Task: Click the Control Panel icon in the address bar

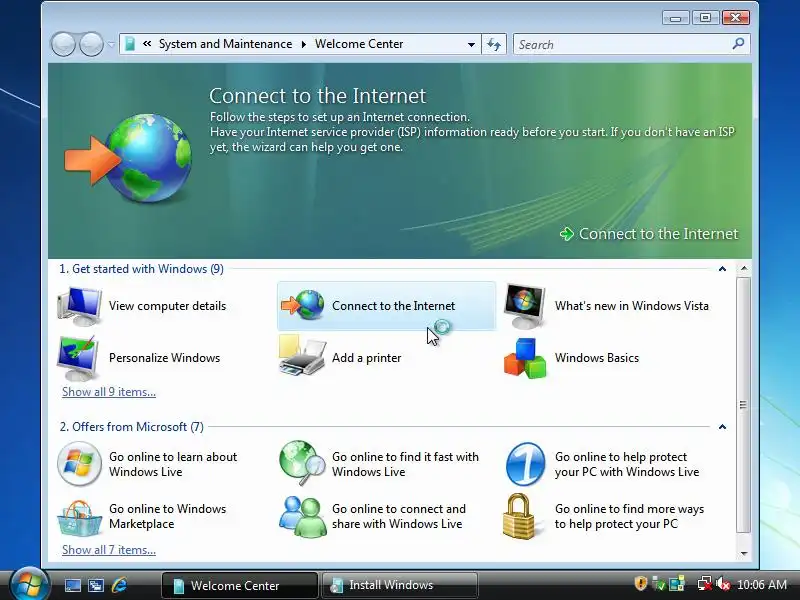Action: coord(130,44)
